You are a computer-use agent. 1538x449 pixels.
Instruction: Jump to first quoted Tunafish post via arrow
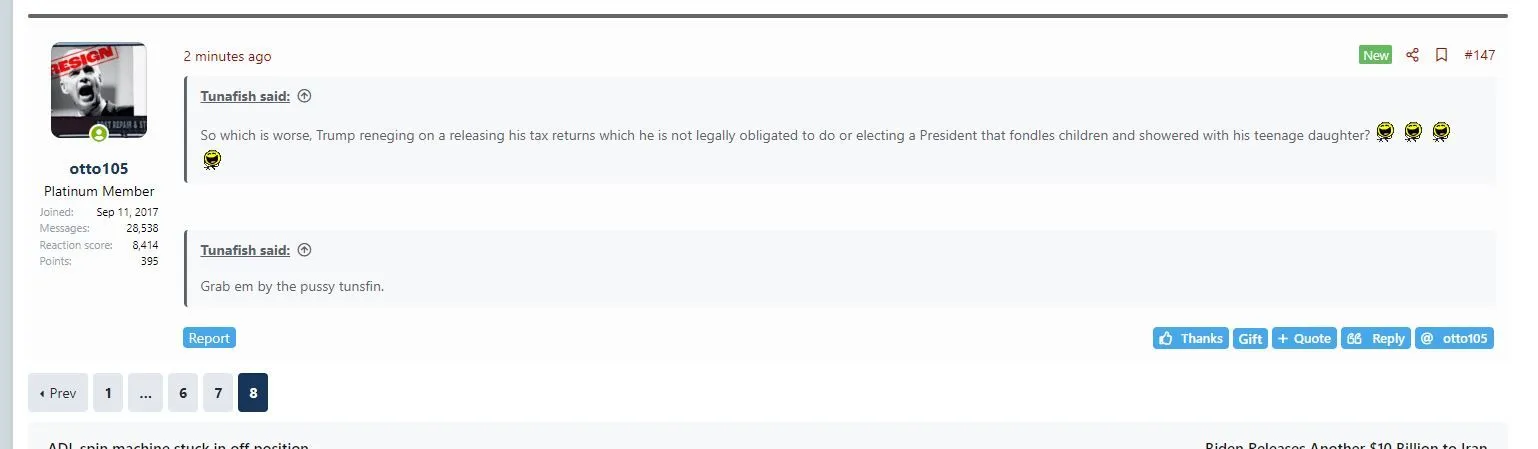tap(305, 96)
